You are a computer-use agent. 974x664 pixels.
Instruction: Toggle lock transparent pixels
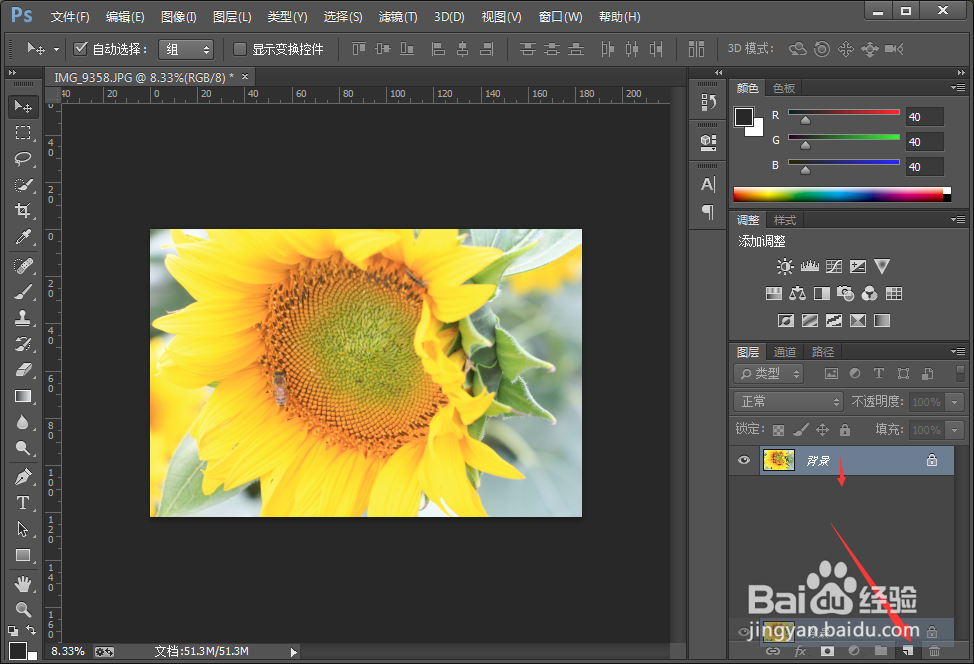point(778,430)
